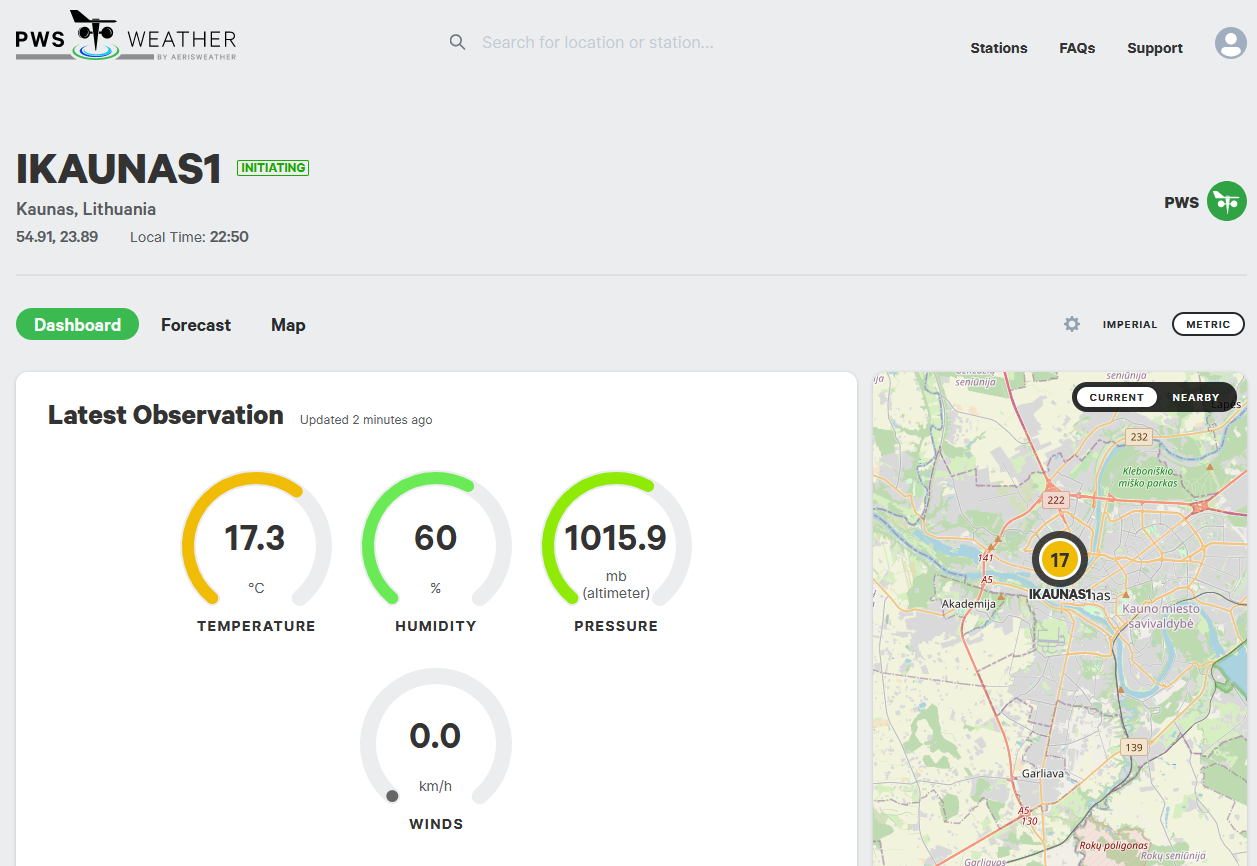Click the PWS label beside station badge
Screen dimensions: 1257x866
click(1181, 202)
